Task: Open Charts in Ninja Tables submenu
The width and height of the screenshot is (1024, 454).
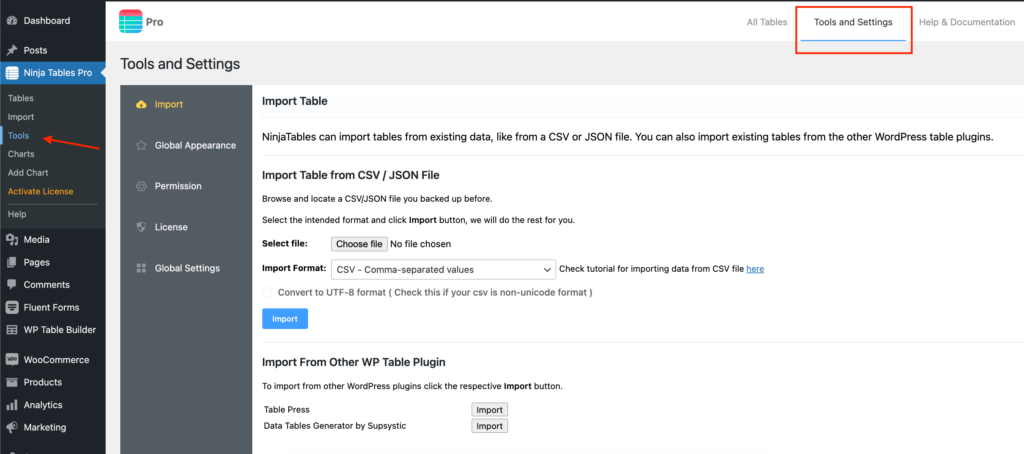Action: (21, 154)
